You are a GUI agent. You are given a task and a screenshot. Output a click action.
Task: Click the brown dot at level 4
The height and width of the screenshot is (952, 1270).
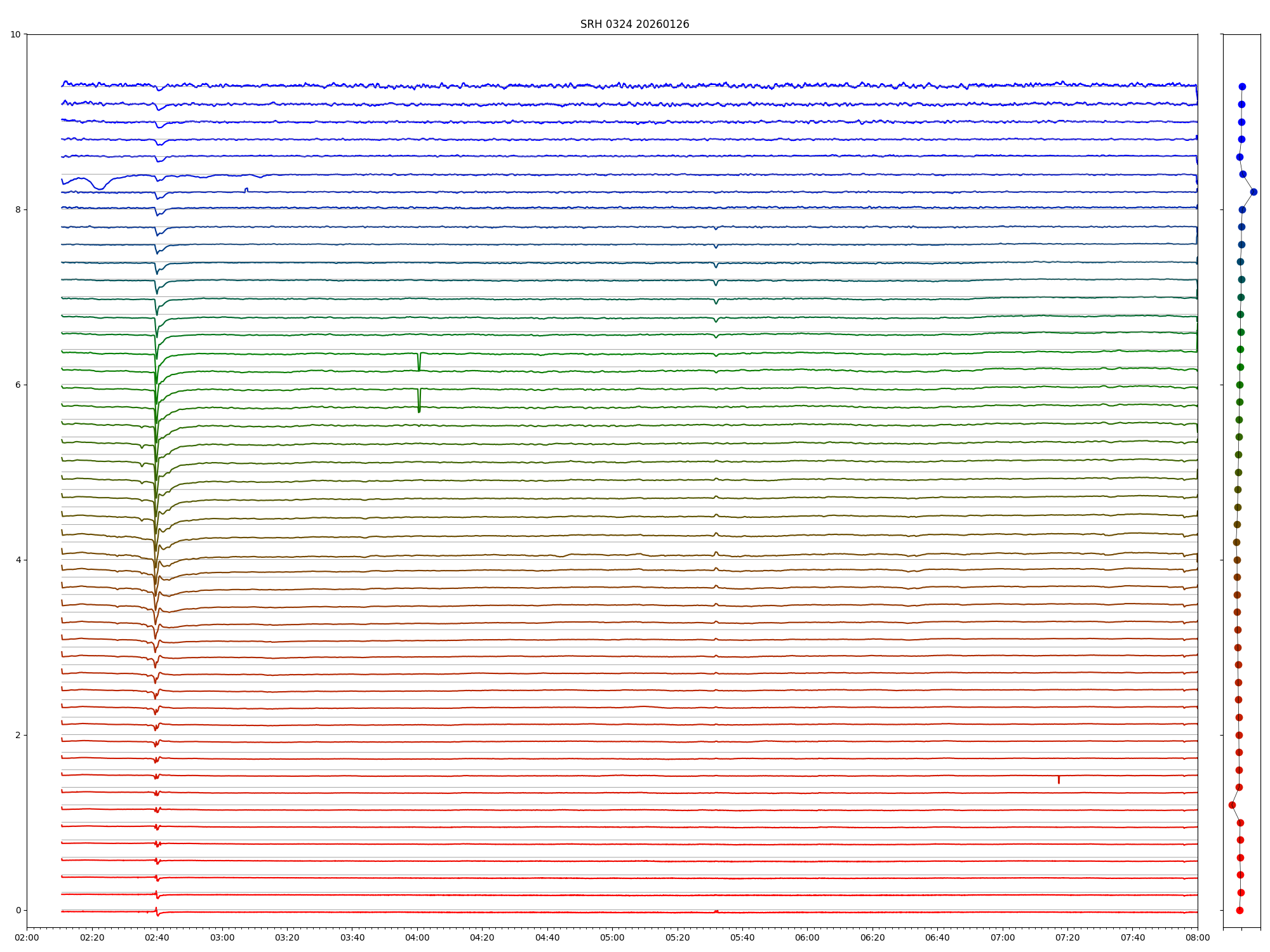tap(1237, 560)
